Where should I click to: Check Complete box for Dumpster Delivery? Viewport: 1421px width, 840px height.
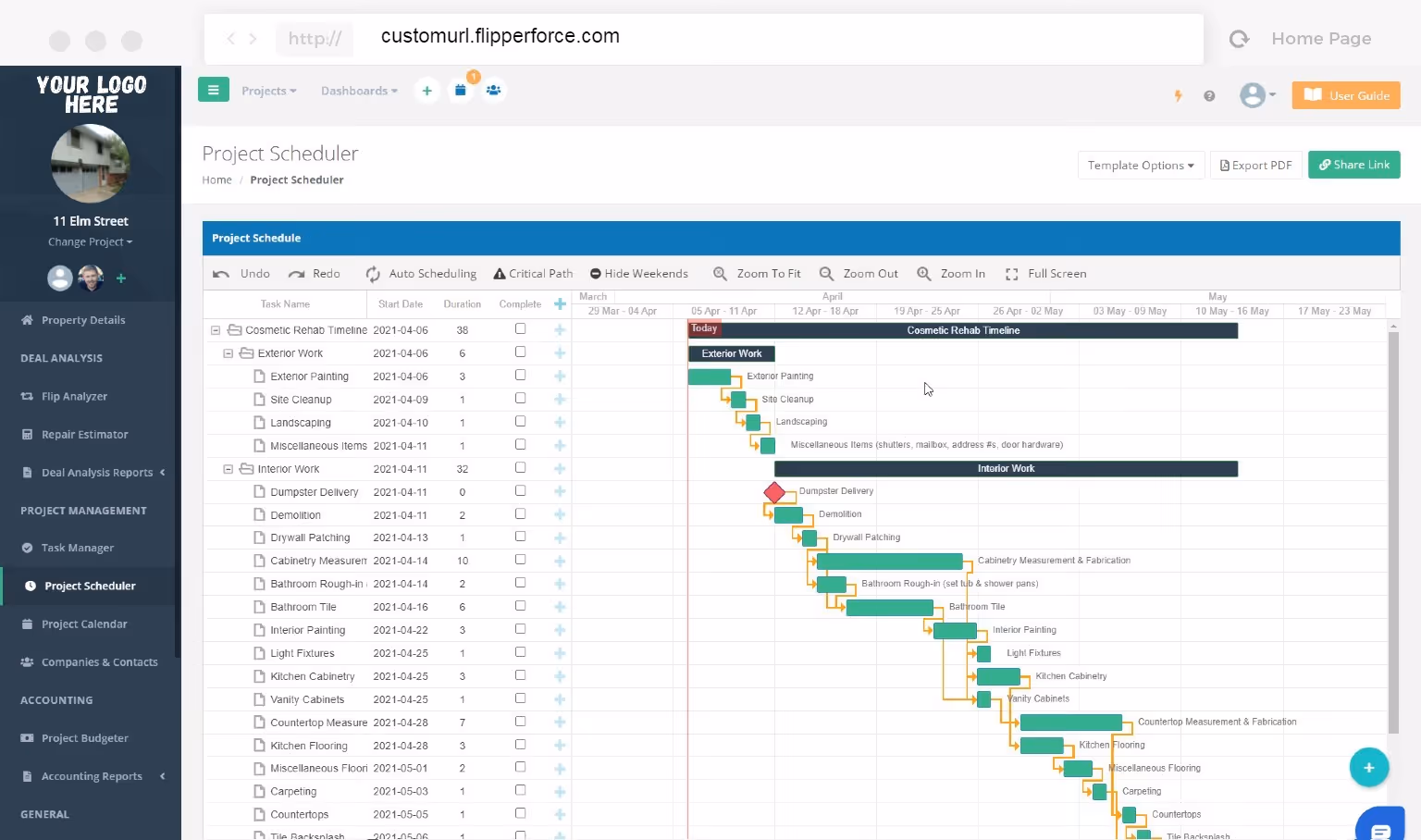coord(520,491)
